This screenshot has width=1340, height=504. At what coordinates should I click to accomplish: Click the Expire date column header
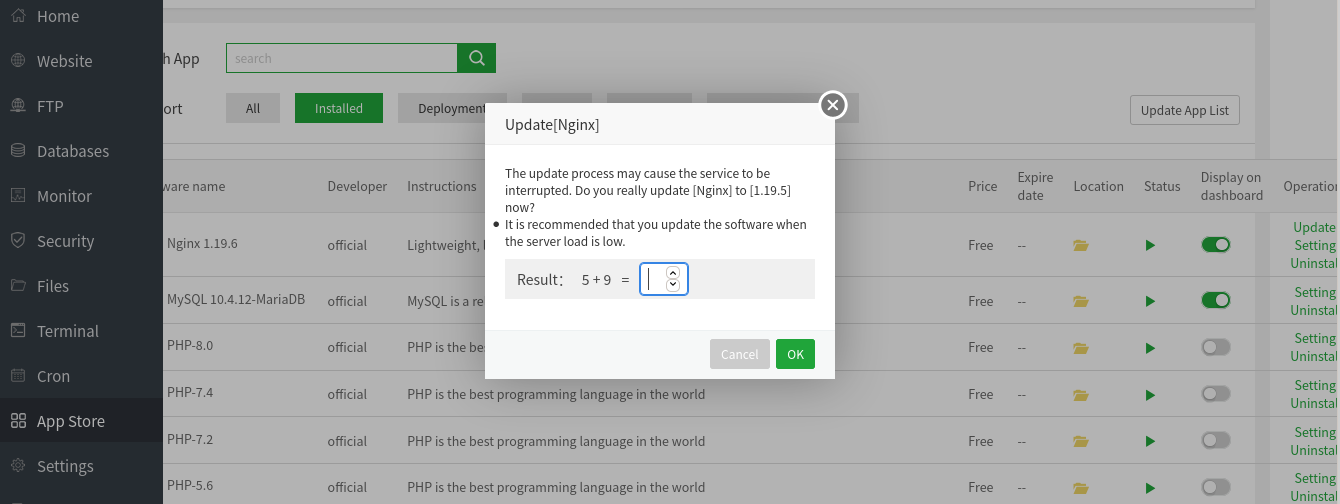[x=1035, y=186]
